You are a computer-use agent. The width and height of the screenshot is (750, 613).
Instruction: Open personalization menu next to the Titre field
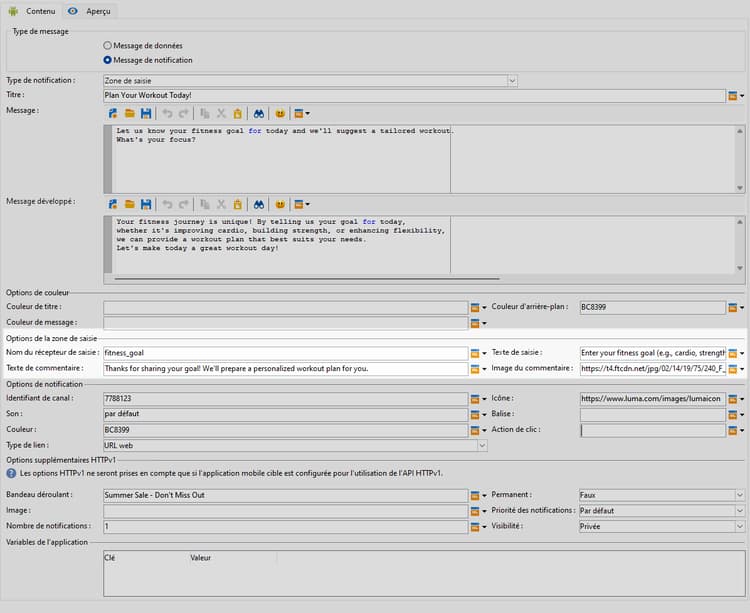[736, 96]
